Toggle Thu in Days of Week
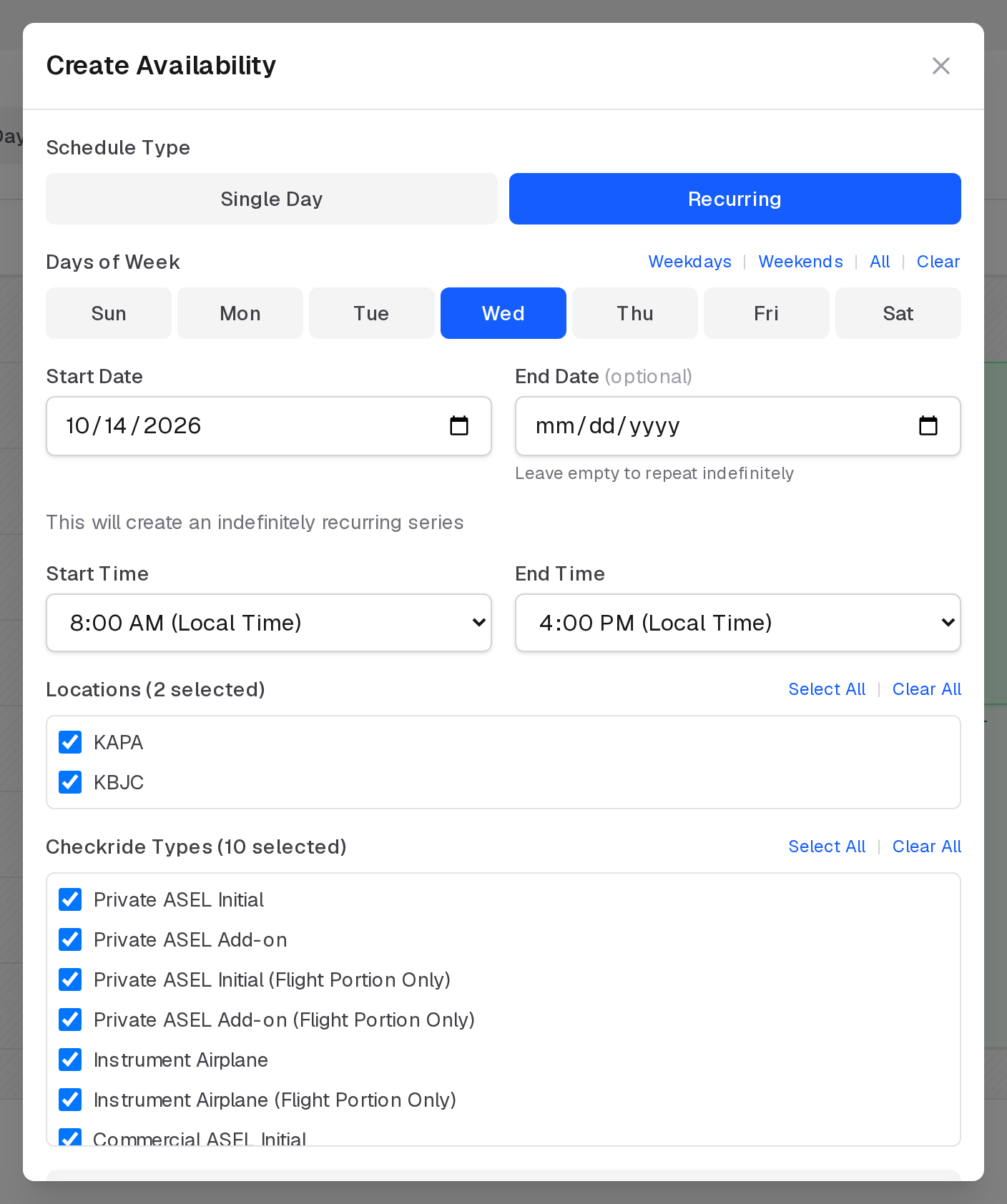 635,313
